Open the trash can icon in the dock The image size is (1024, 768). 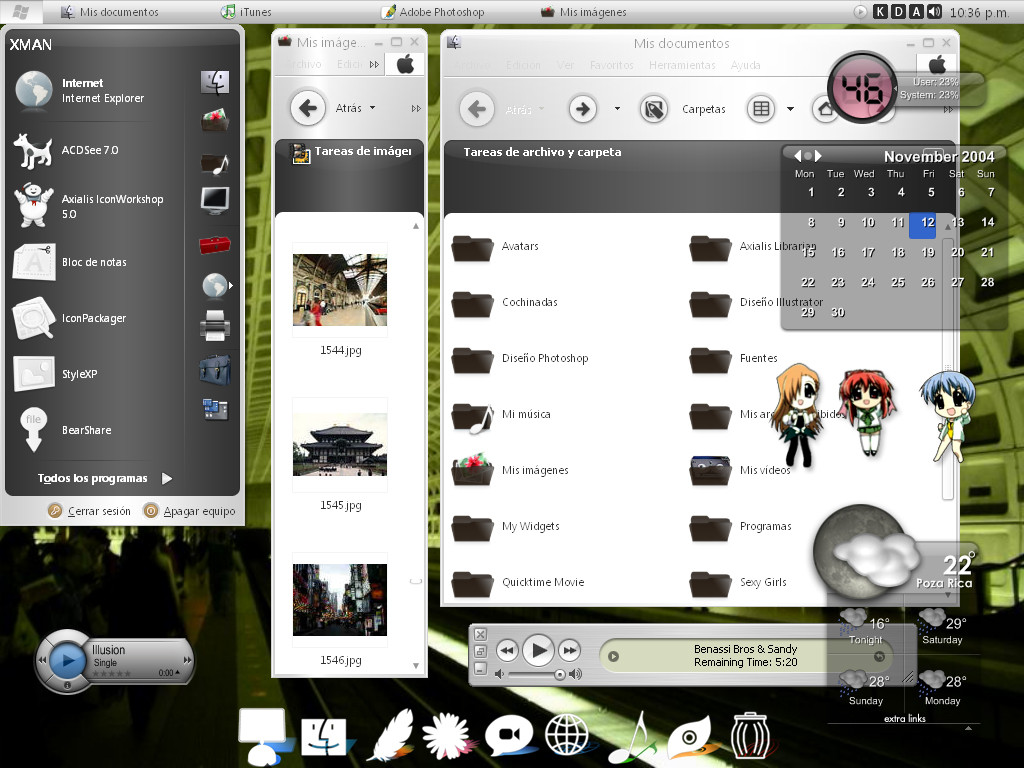click(x=750, y=737)
